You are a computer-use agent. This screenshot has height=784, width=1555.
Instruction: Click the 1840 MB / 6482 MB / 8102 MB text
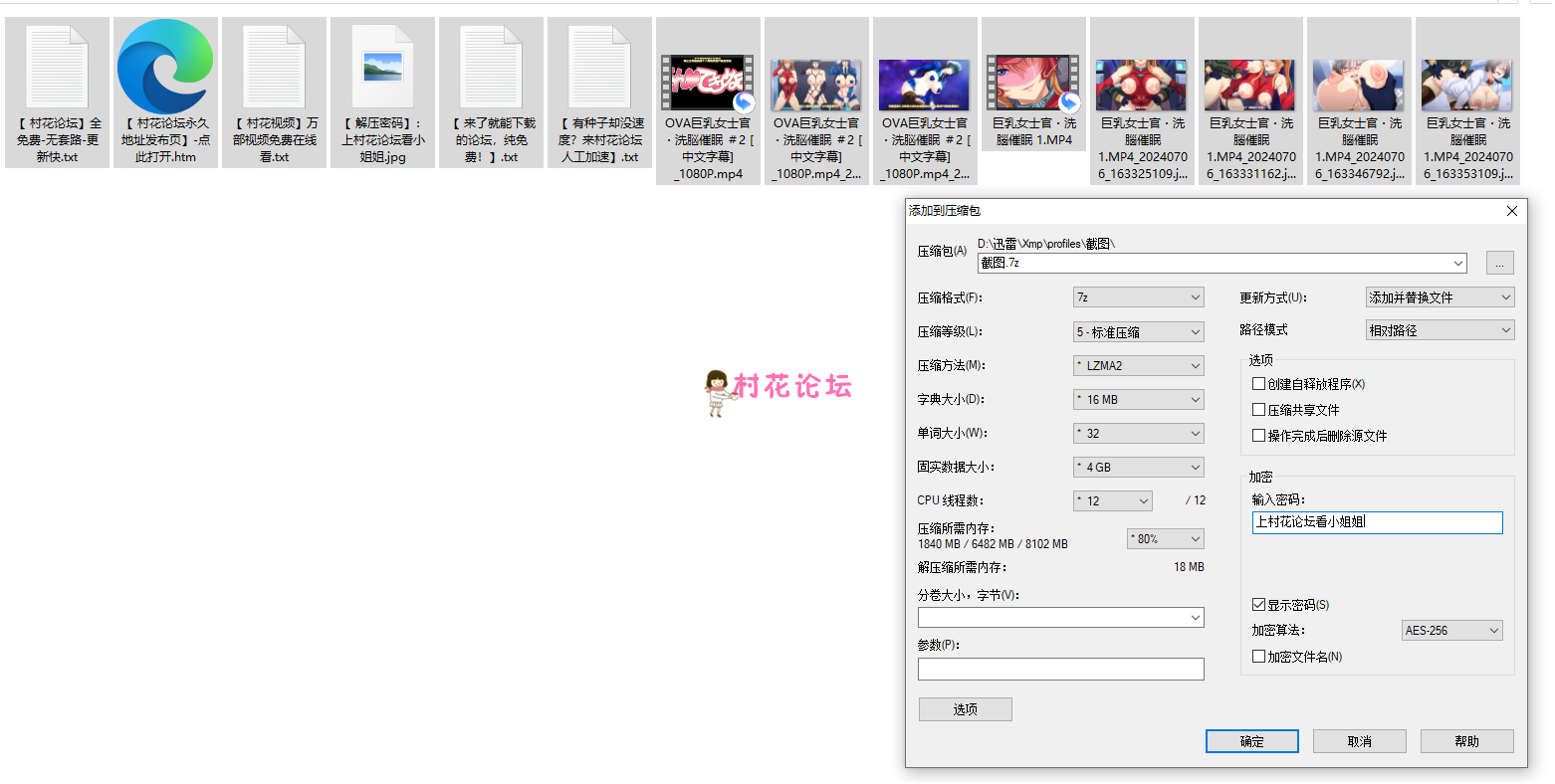tap(993, 544)
